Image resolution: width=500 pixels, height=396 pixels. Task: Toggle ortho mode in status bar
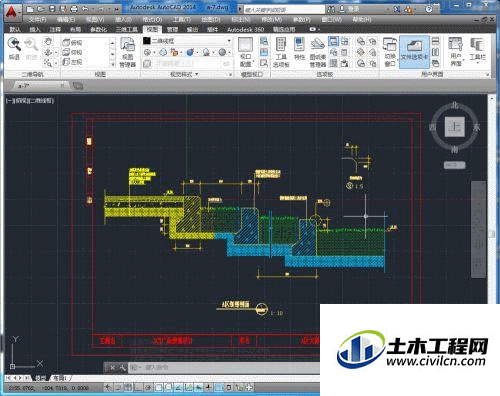tap(138, 388)
